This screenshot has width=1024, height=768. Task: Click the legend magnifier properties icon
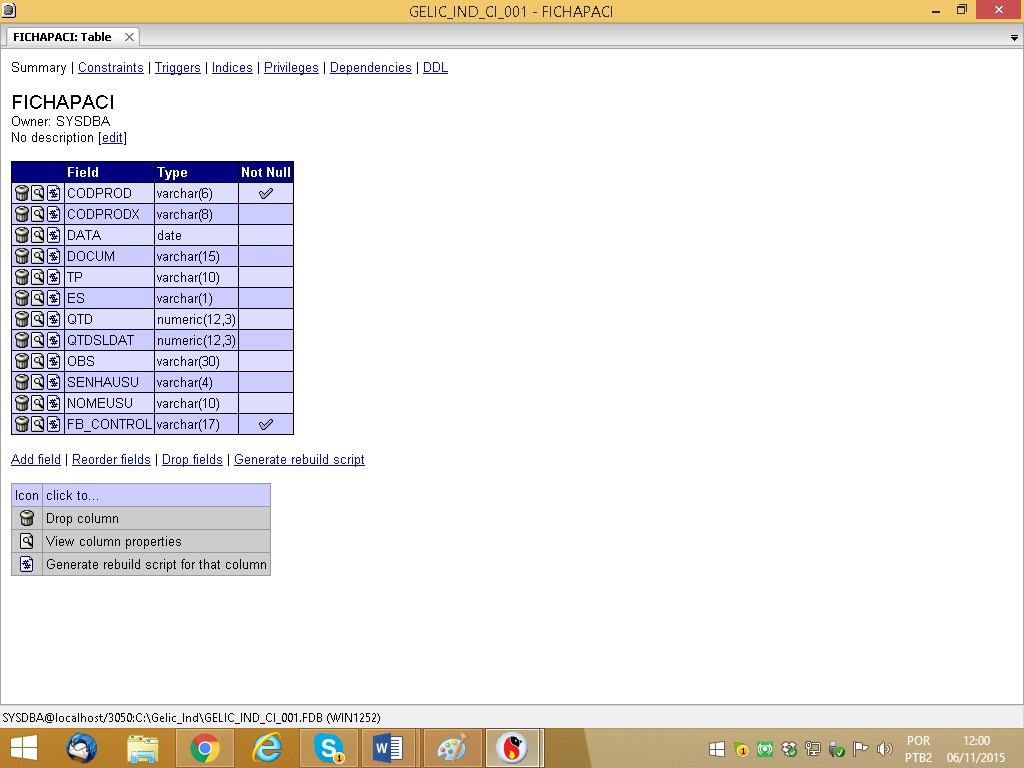tap(27, 541)
